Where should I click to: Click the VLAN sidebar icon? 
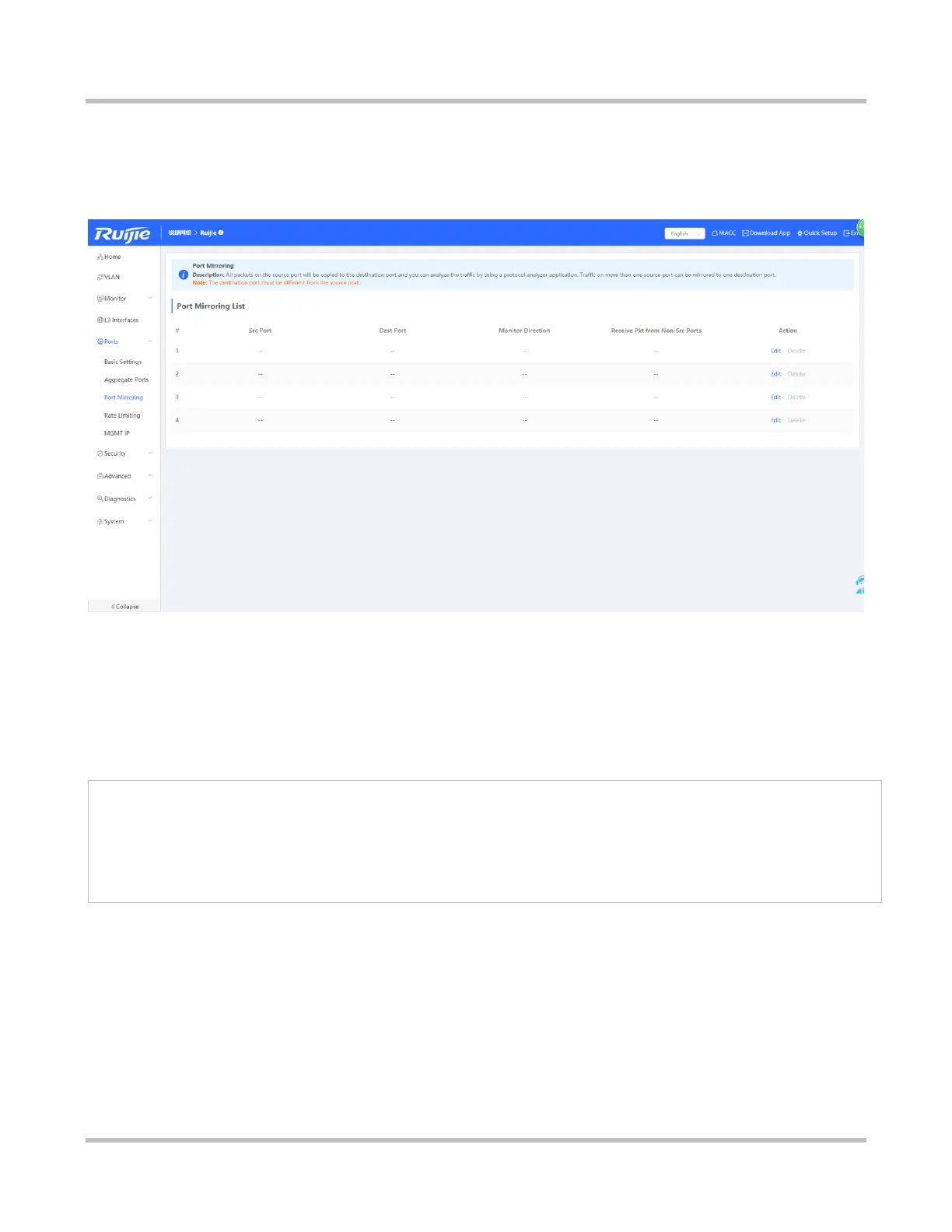click(100, 277)
